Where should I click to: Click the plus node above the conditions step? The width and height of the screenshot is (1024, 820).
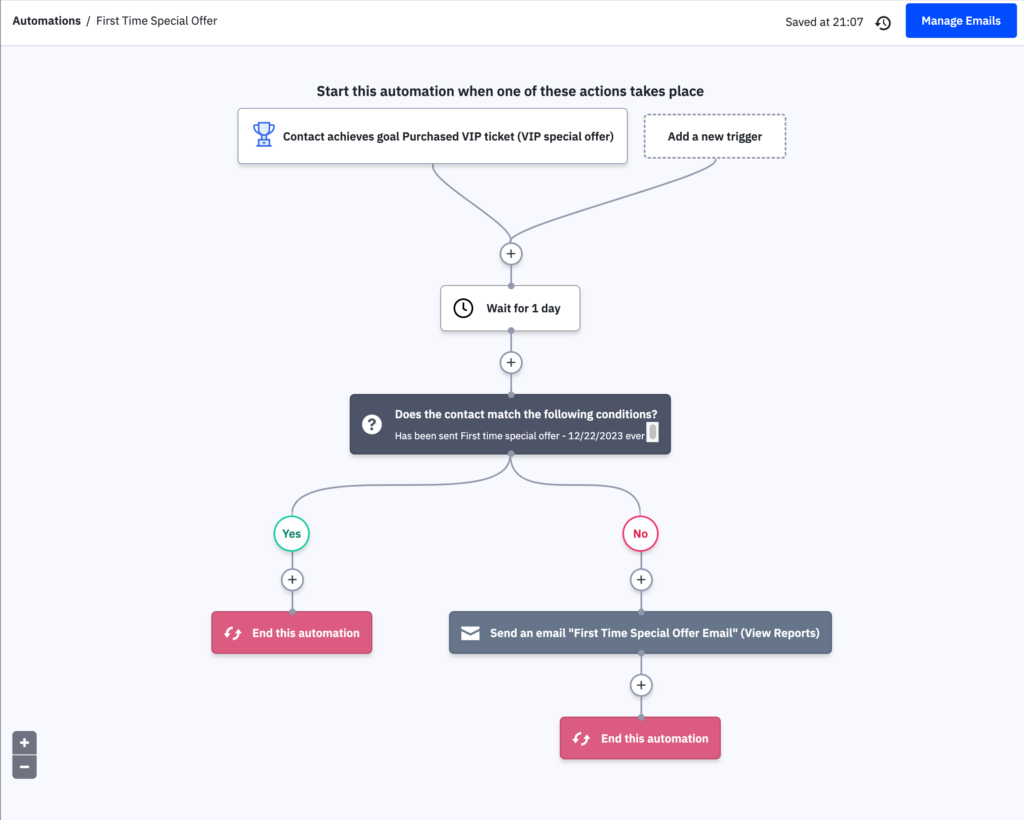click(511, 362)
